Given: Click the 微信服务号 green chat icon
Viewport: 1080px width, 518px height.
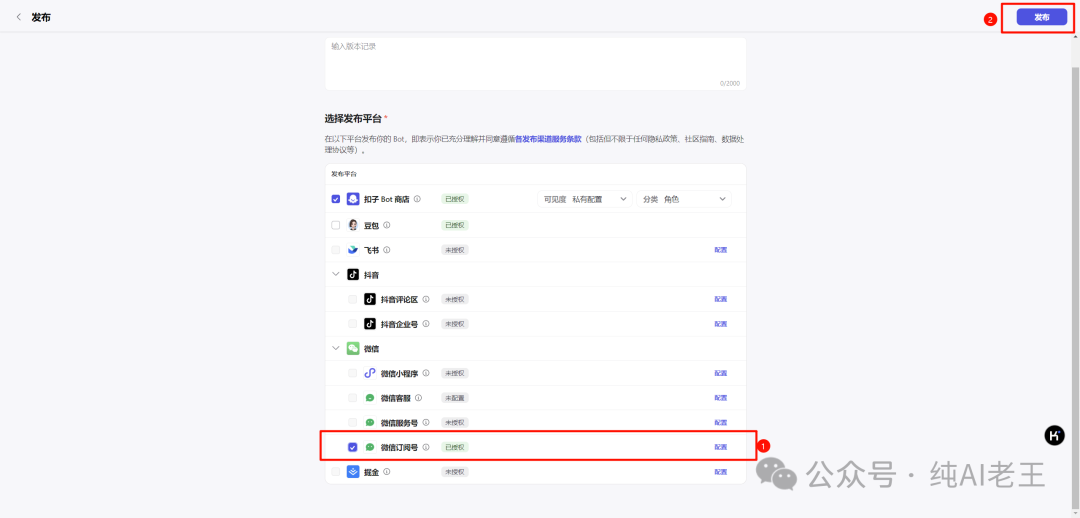Looking at the screenshot, I should 370,422.
